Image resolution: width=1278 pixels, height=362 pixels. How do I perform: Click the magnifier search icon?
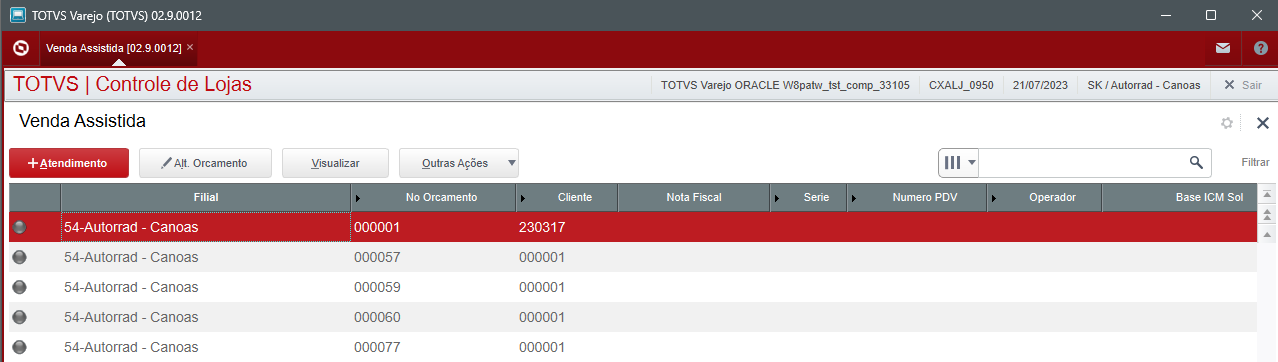click(x=1196, y=162)
